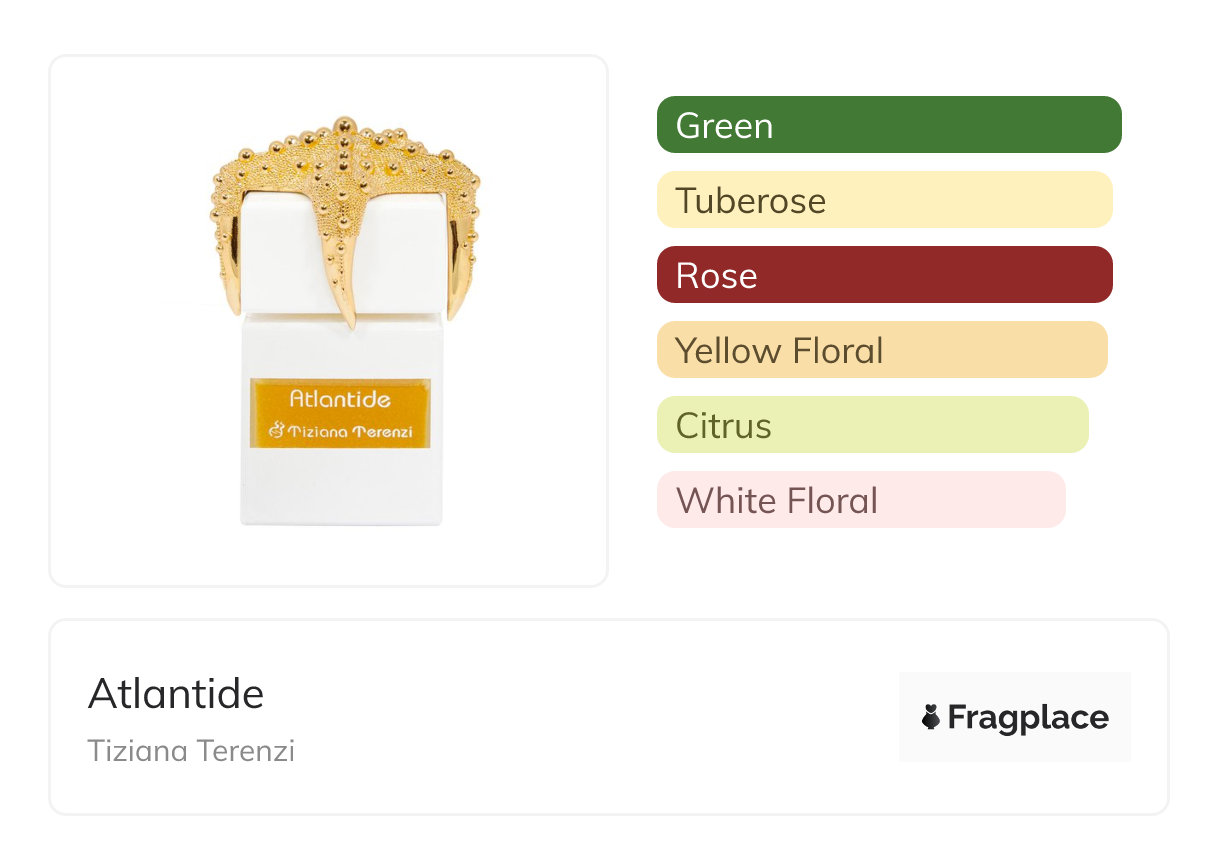Click the gold starfish bottle cap
The width and height of the screenshot is (1218, 864).
pos(344,160)
